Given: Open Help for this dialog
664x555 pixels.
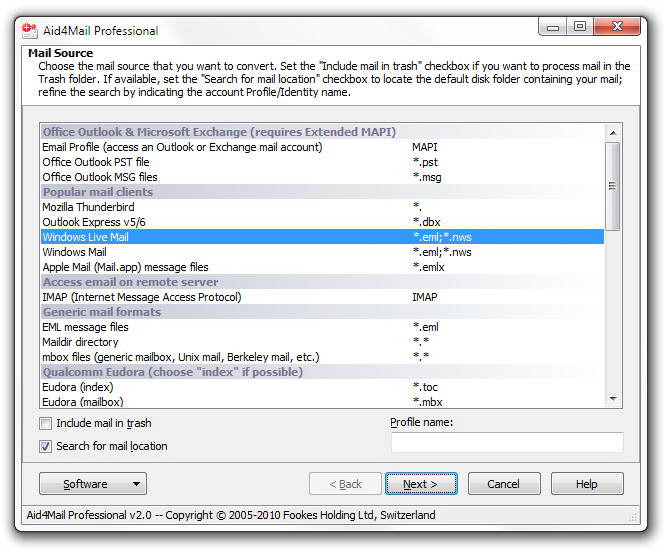Looking at the screenshot, I should tap(586, 484).
